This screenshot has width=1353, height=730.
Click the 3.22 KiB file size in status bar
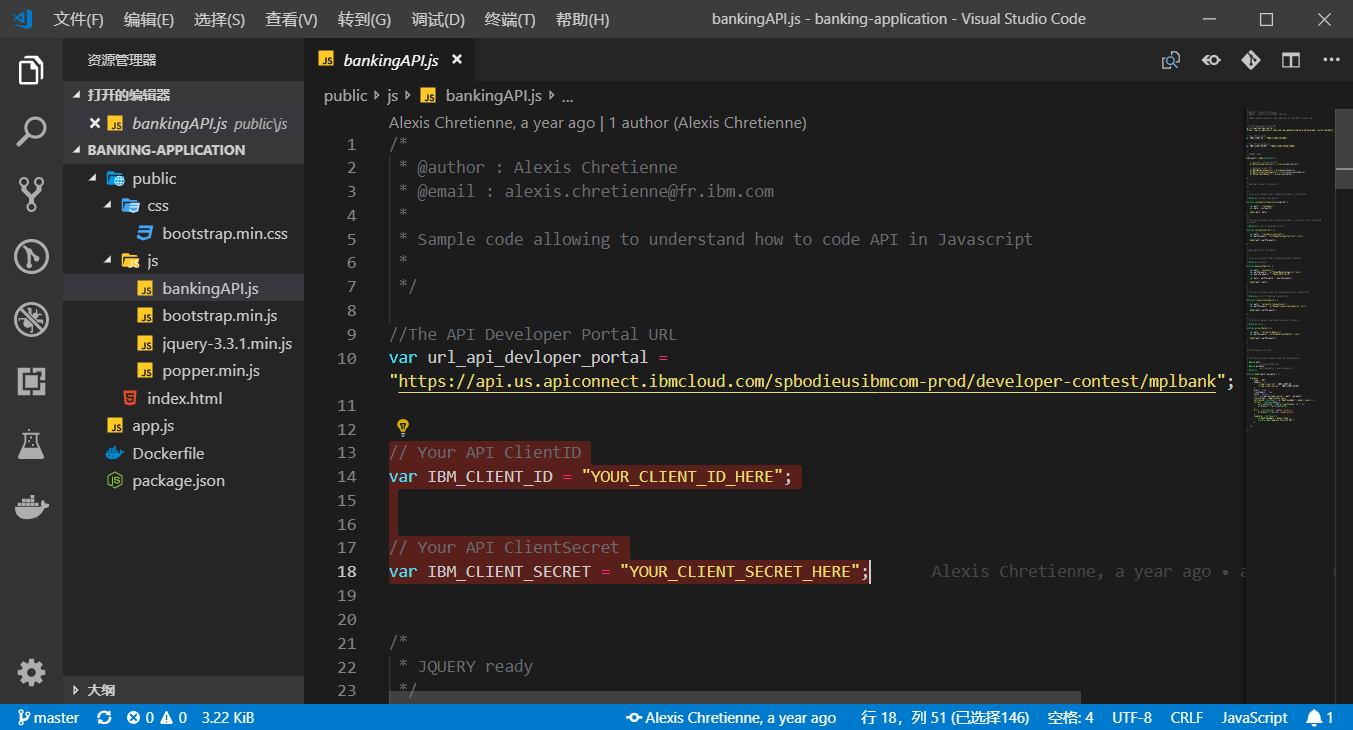(x=228, y=718)
